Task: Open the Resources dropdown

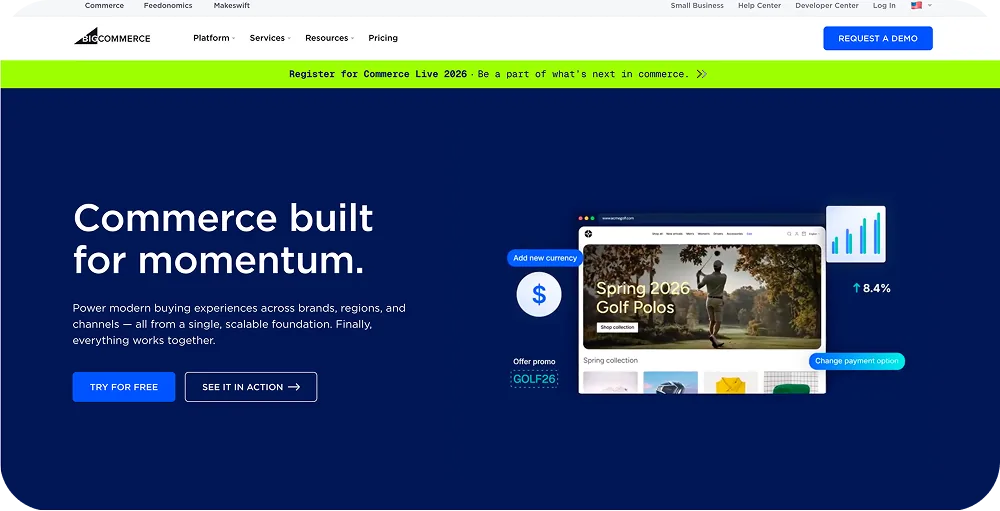Action: (x=329, y=38)
